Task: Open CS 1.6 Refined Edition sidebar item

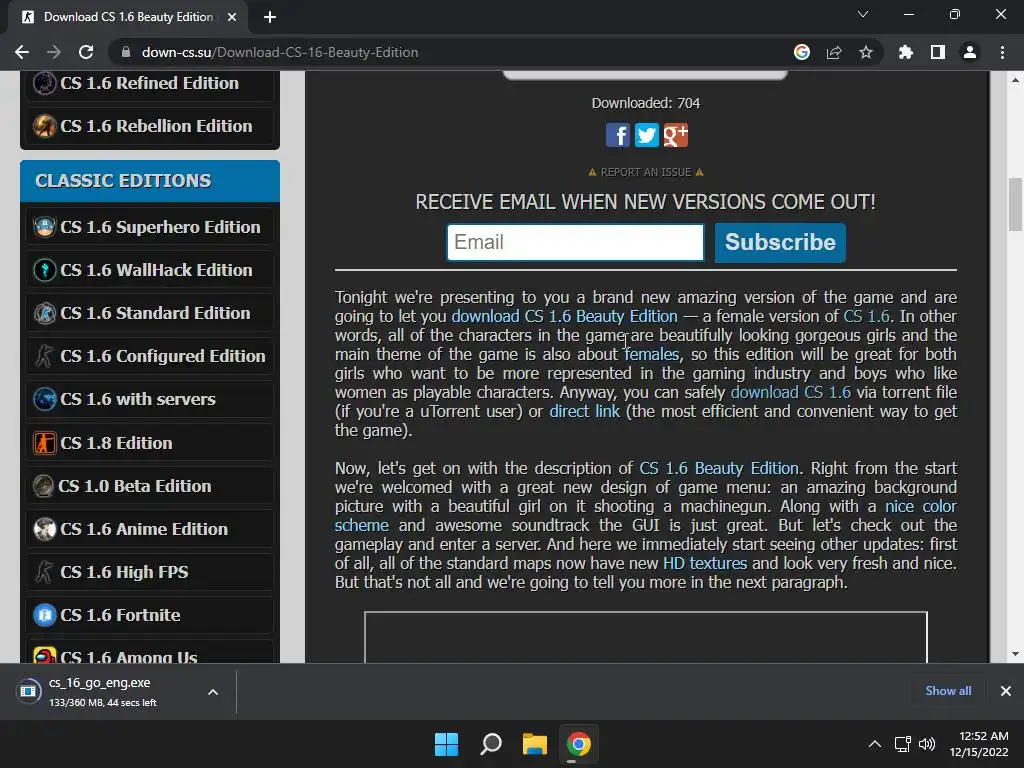Action: 150,83
